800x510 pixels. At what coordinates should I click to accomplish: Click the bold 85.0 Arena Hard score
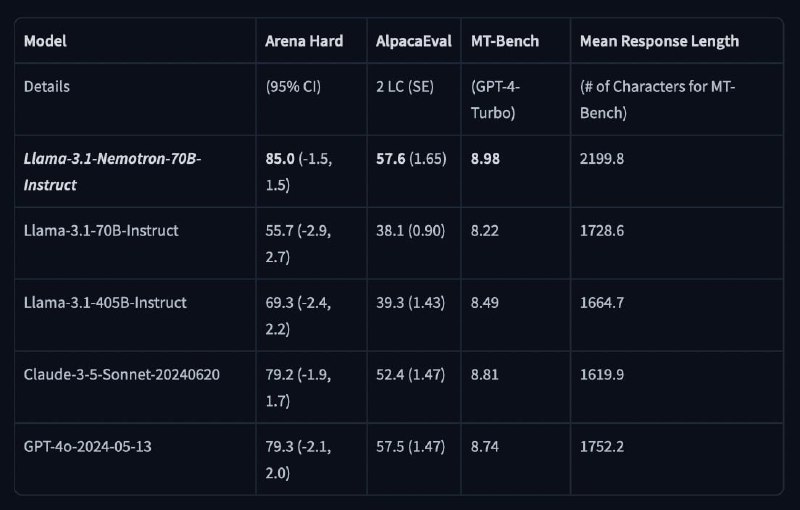pos(280,159)
